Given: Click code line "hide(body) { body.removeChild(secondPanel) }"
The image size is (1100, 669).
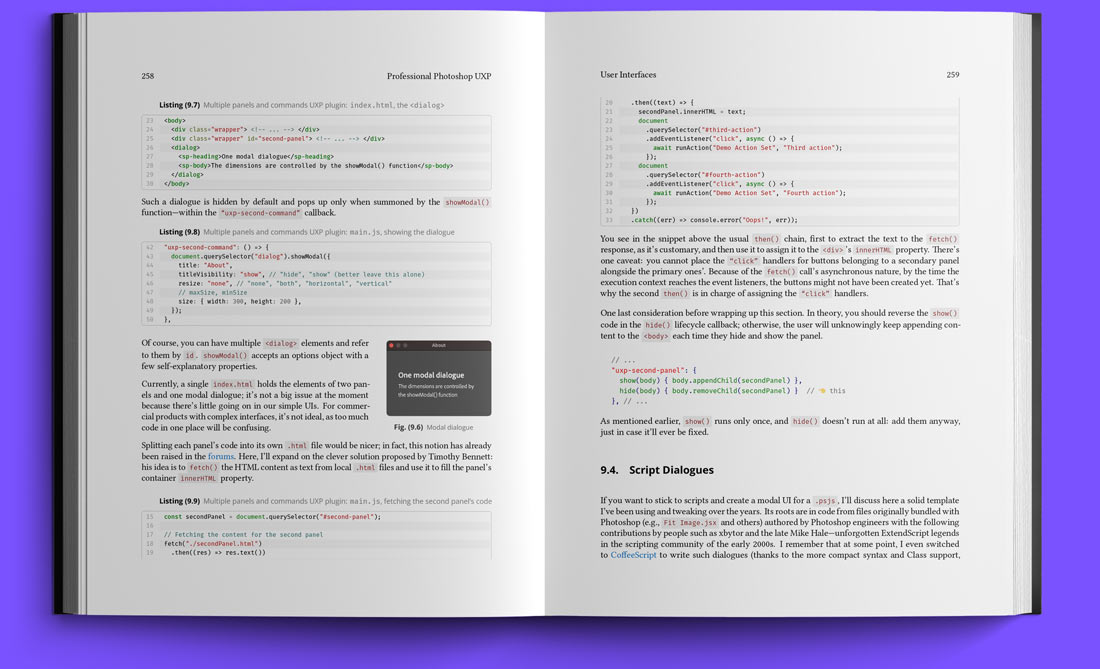Looking at the screenshot, I should click(x=708, y=391).
